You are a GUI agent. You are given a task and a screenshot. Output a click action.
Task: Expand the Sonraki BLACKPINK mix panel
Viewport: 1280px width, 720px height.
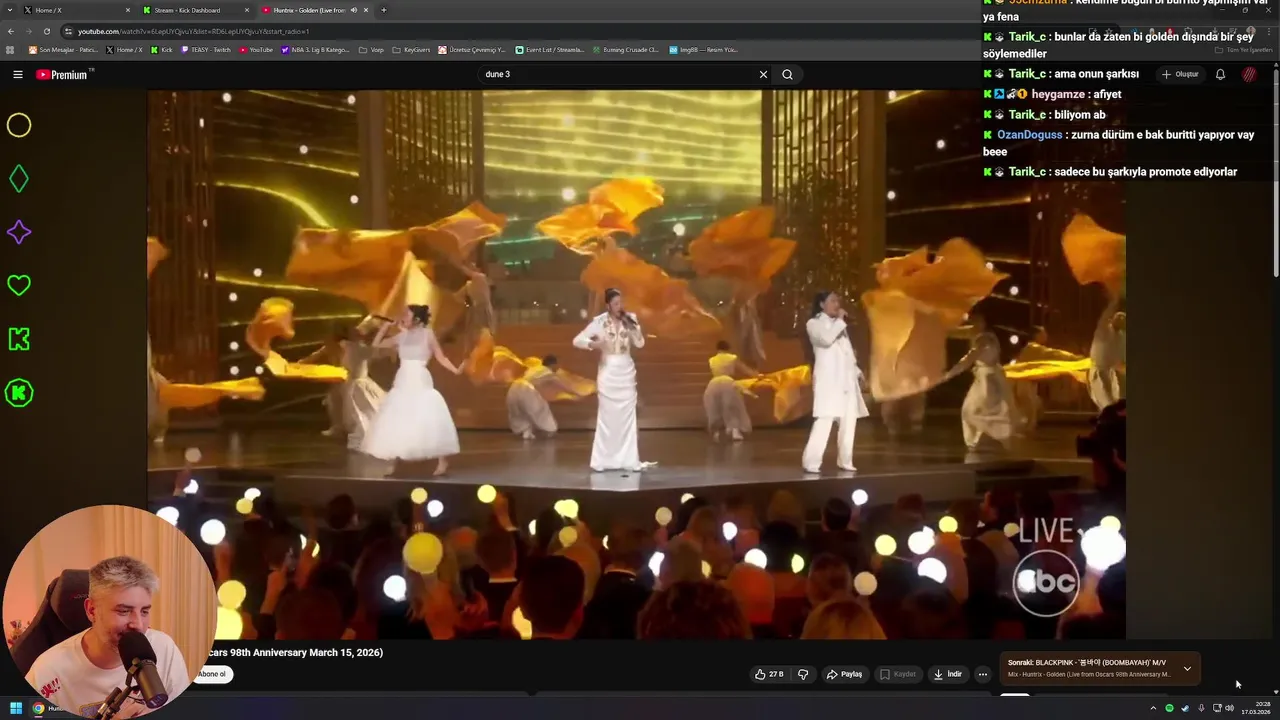(x=1187, y=668)
